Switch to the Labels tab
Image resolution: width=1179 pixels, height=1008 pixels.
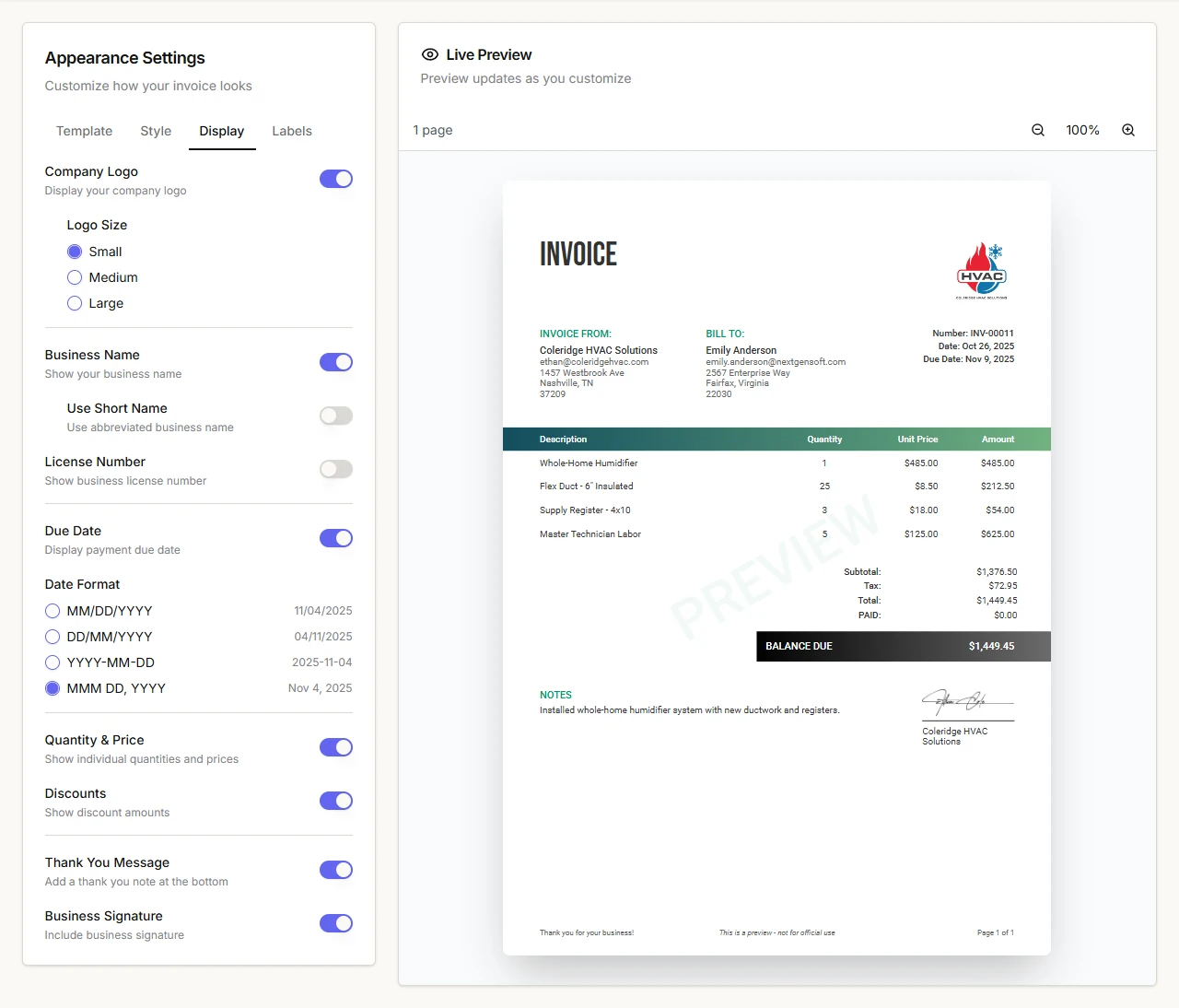pyautogui.click(x=291, y=131)
